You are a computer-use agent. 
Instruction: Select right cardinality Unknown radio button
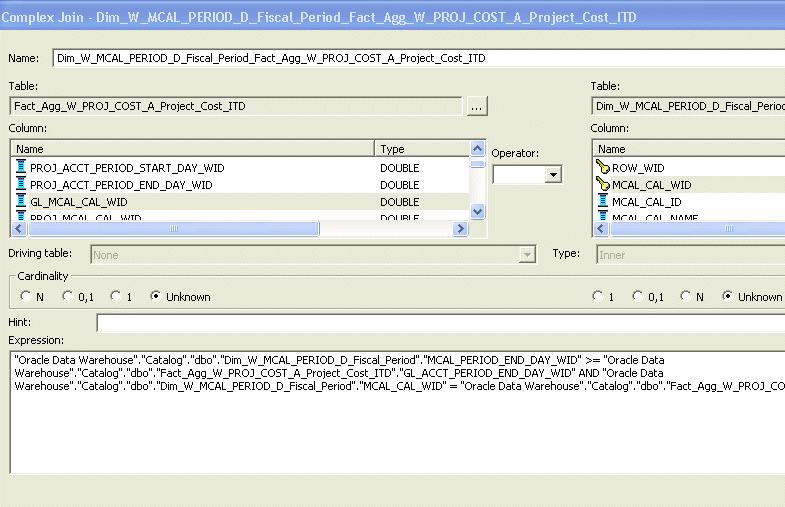tap(727, 296)
